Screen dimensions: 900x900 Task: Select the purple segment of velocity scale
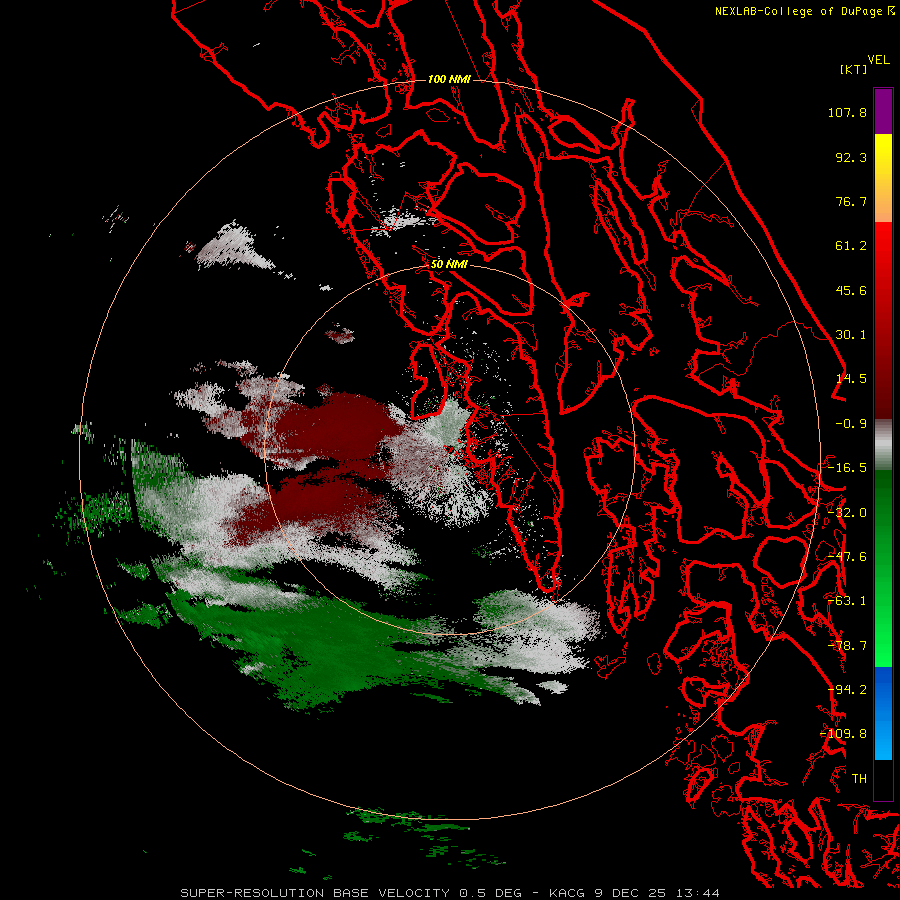click(883, 111)
